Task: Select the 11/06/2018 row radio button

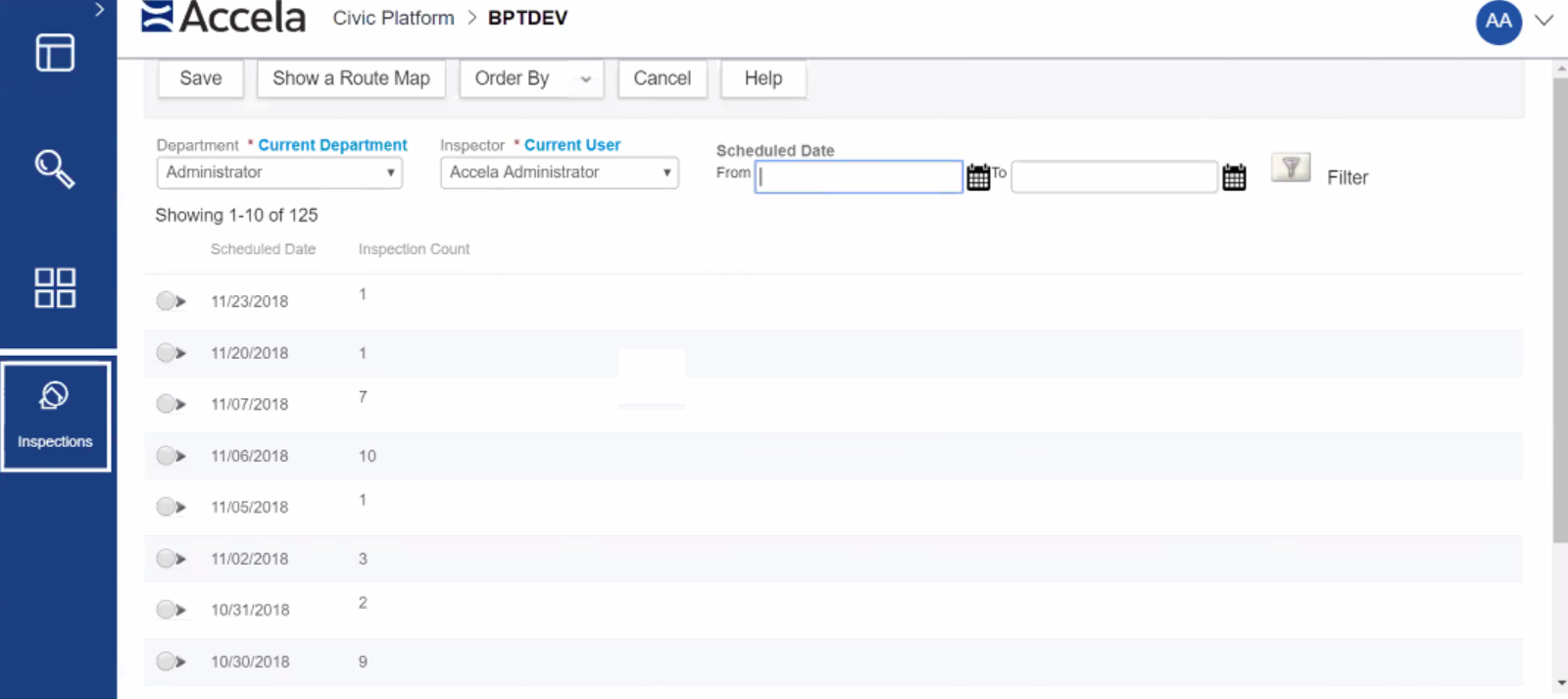Action: [x=166, y=456]
